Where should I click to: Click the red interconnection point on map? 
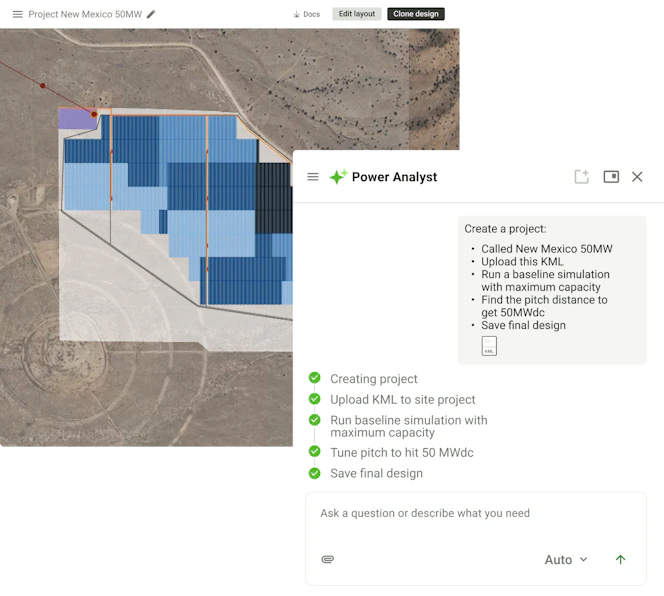(94, 114)
